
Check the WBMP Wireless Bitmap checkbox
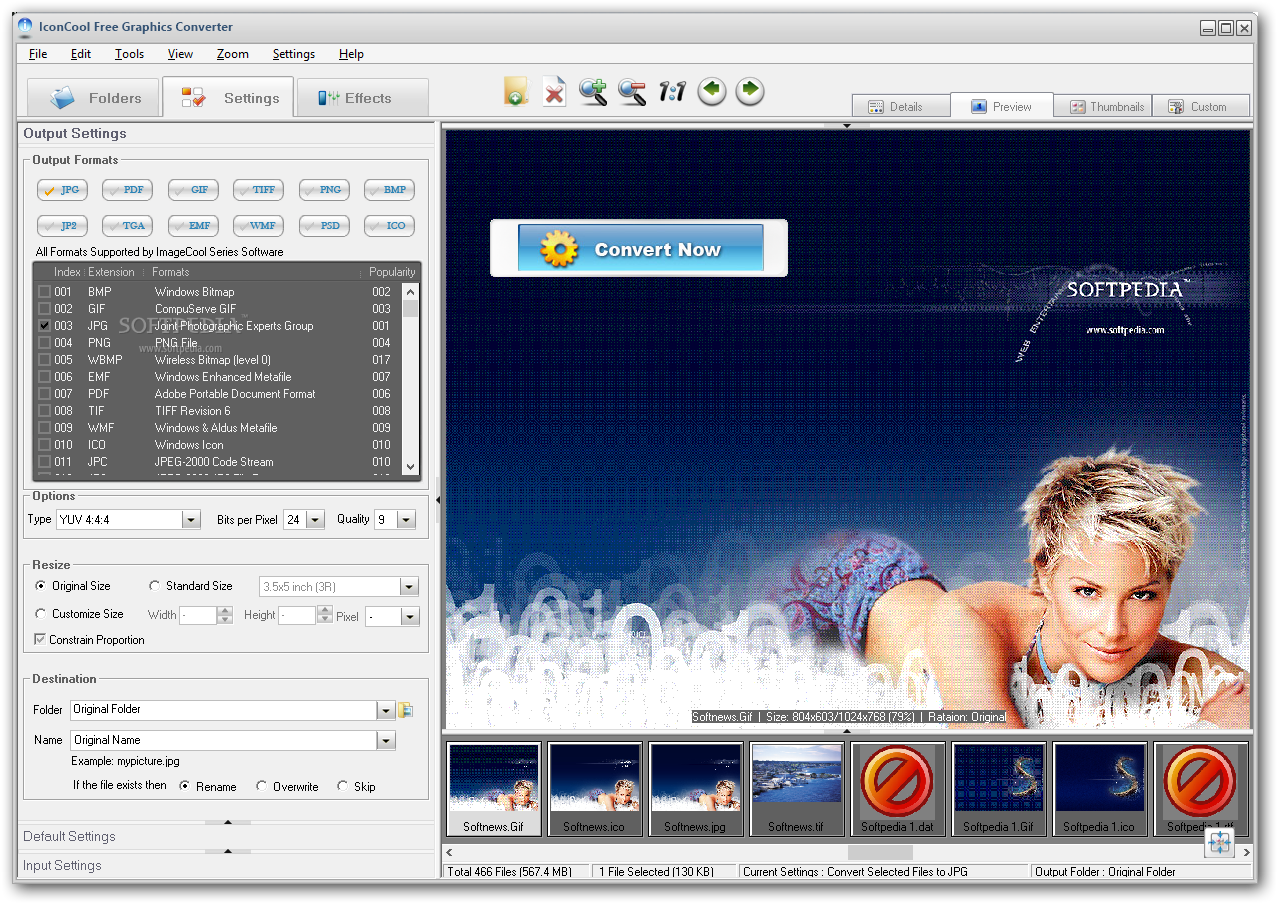point(44,360)
